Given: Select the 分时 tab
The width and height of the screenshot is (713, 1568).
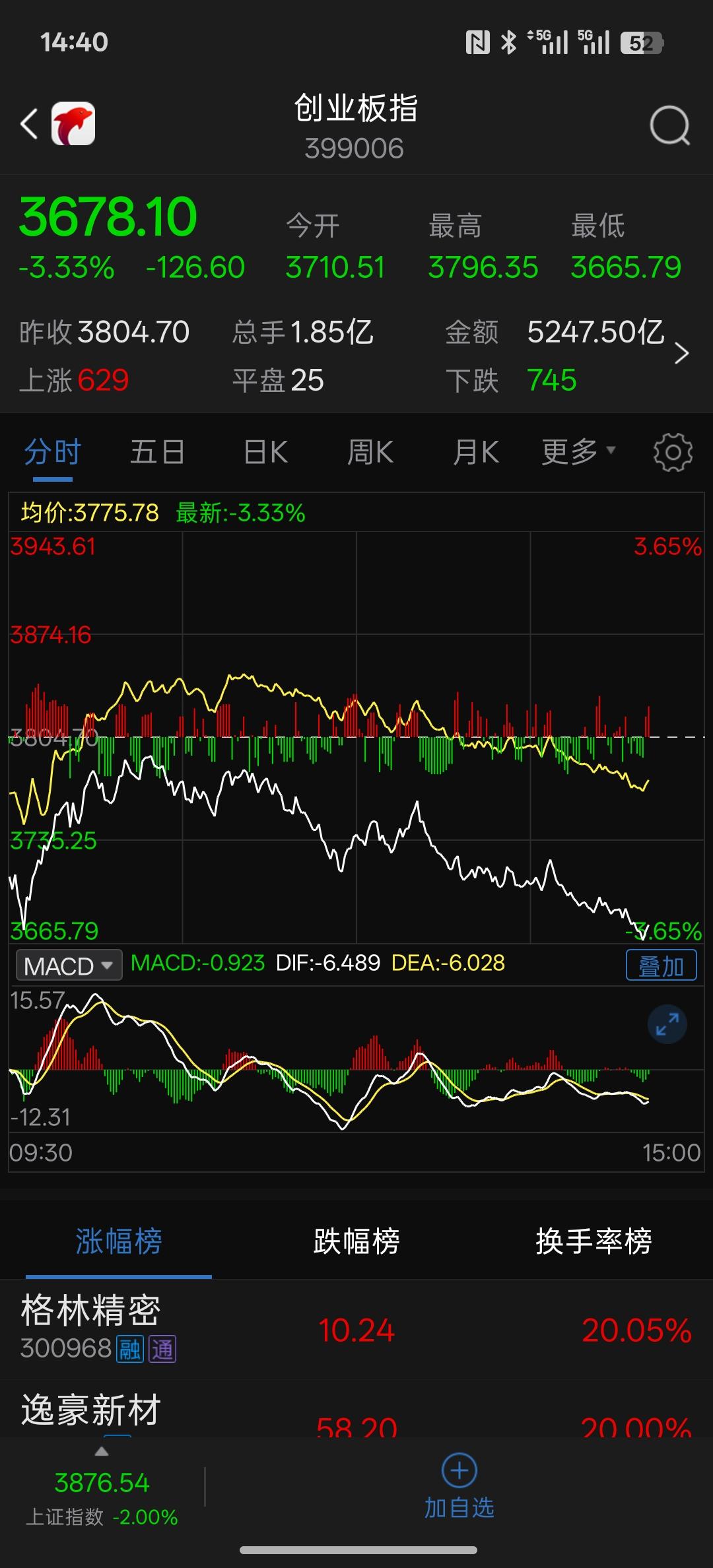Looking at the screenshot, I should [x=53, y=453].
